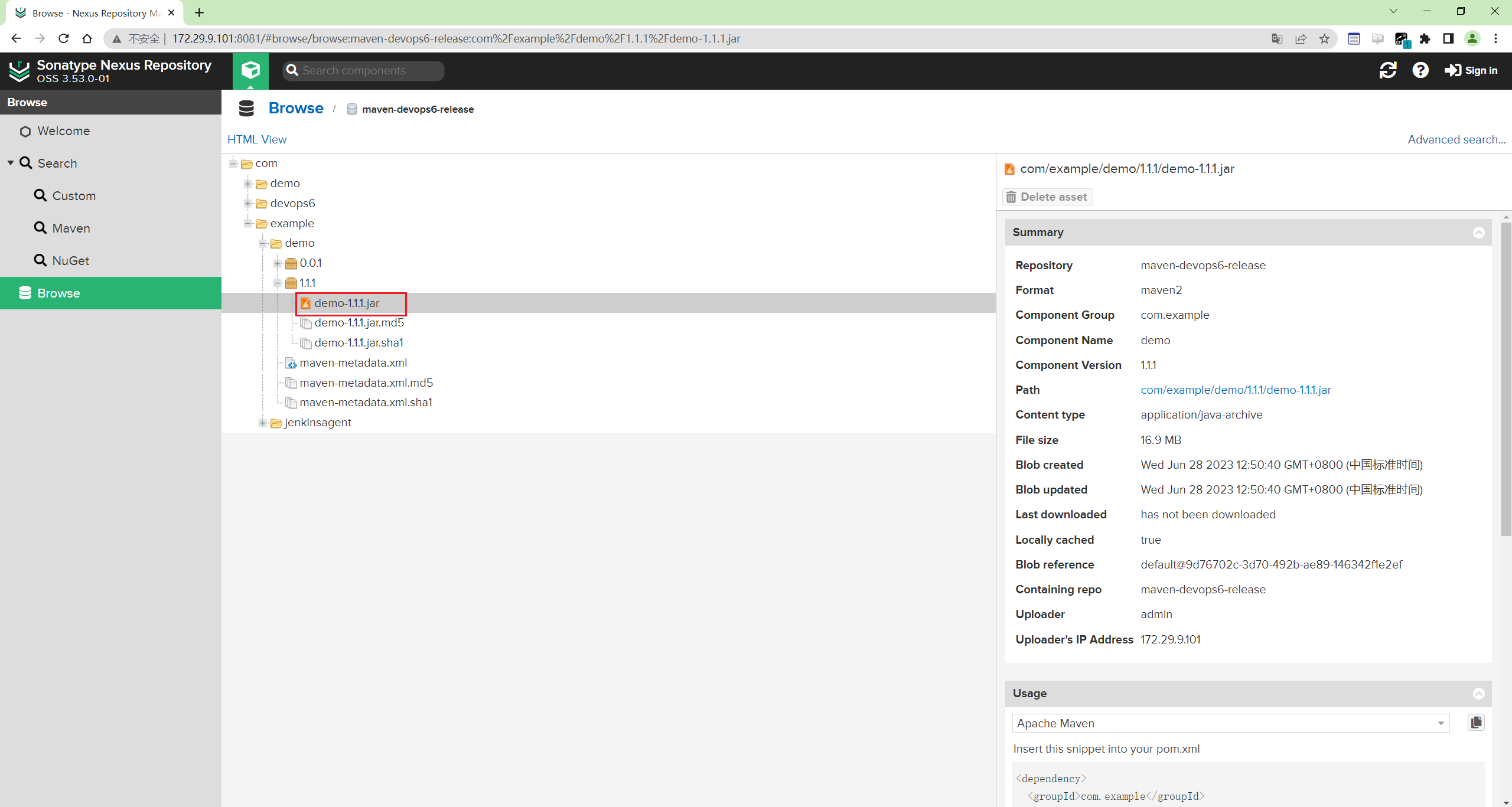The image size is (1512, 807).
Task: Open a new browser tab
Action: coord(200,12)
